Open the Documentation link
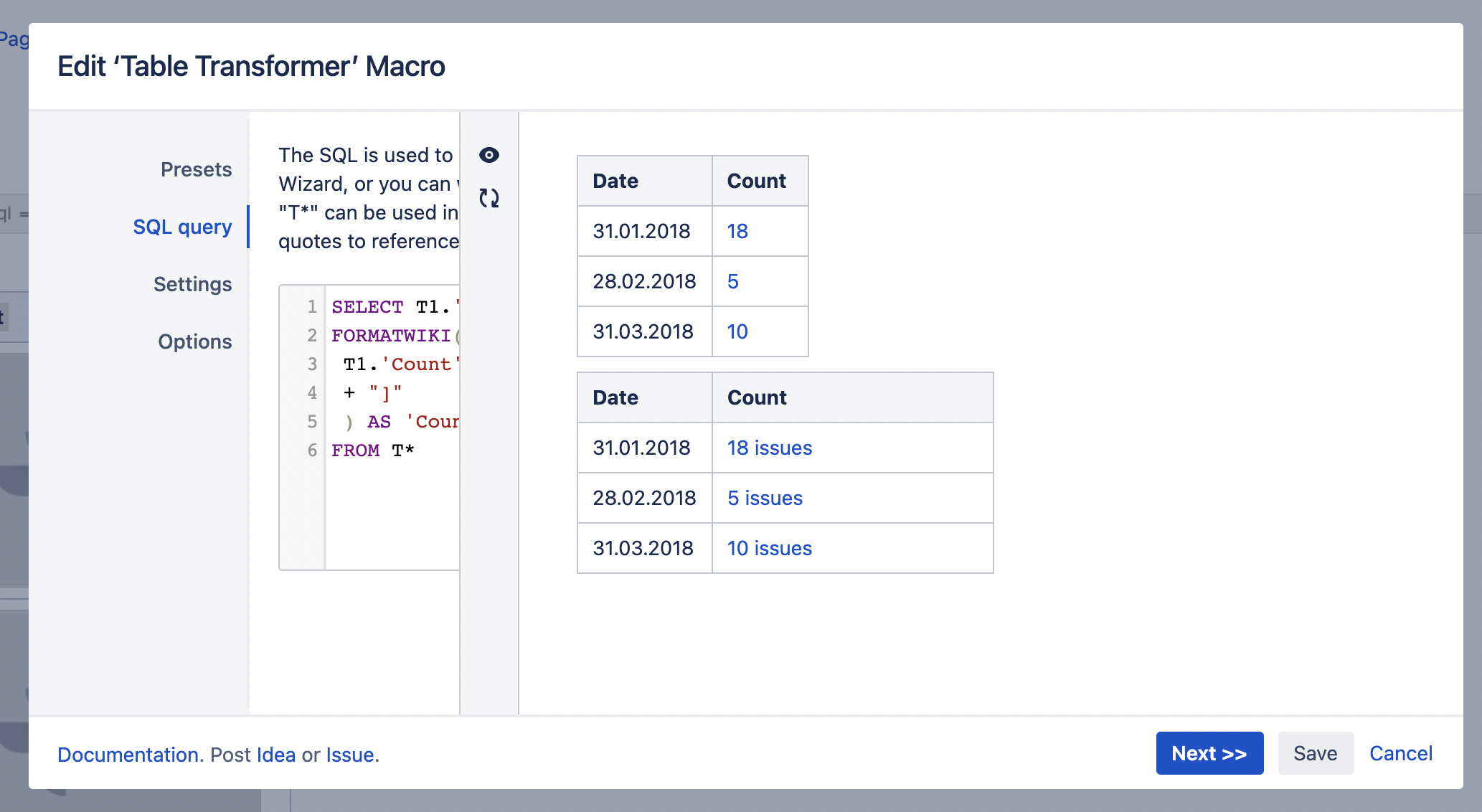 [128, 755]
